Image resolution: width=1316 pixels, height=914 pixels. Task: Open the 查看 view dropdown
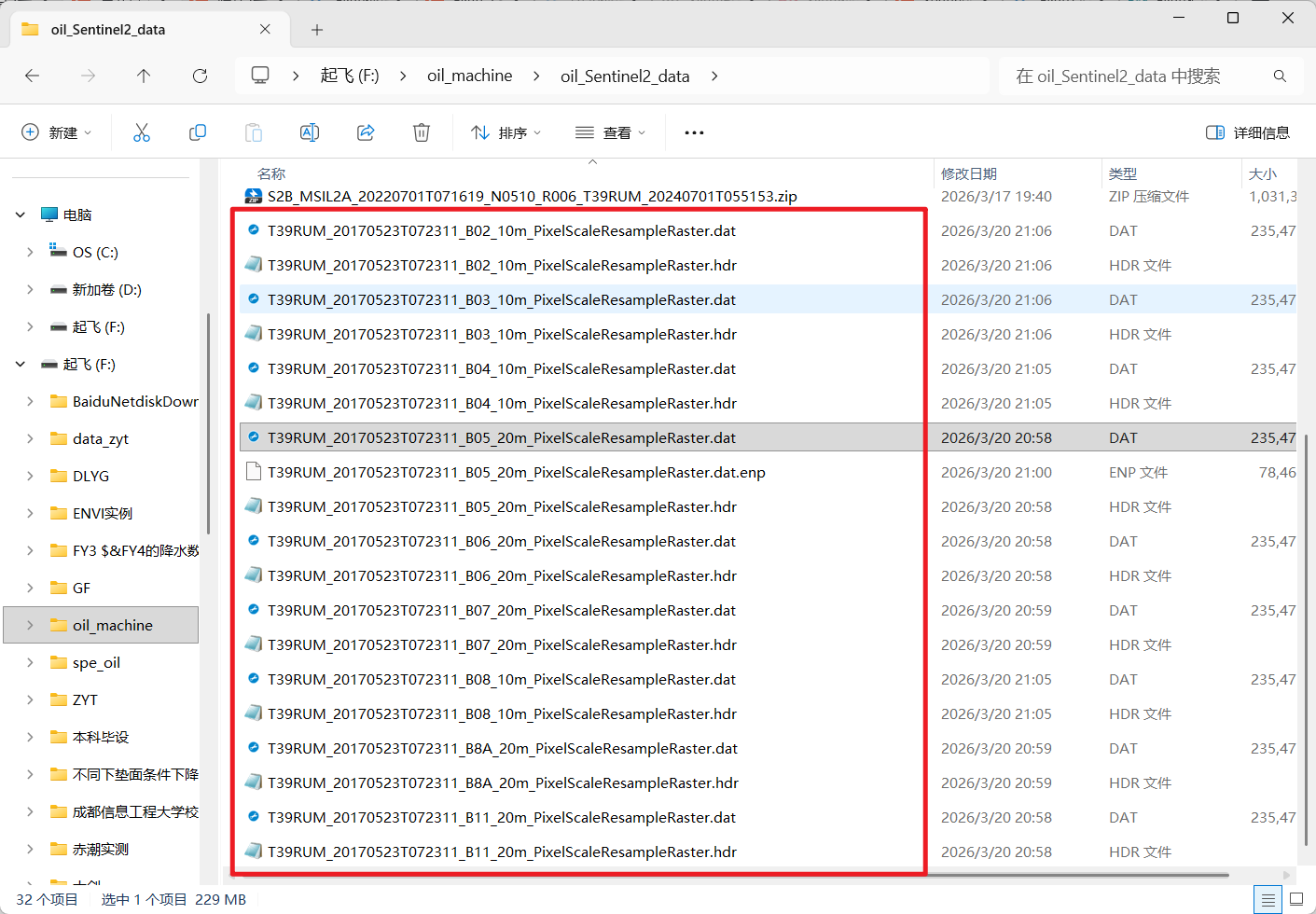(611, 132)
